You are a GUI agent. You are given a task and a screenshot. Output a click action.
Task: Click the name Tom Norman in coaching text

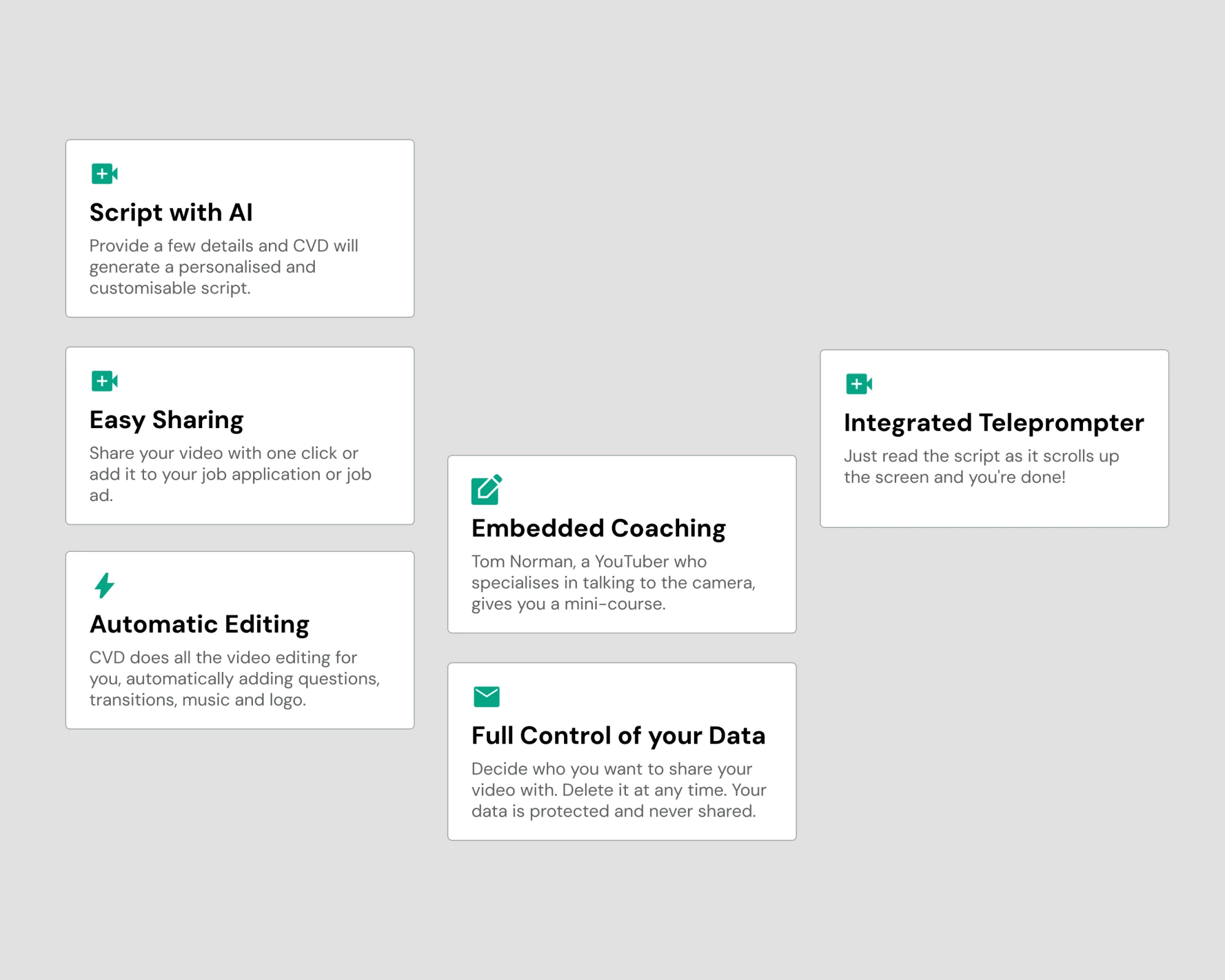[523, 562]
